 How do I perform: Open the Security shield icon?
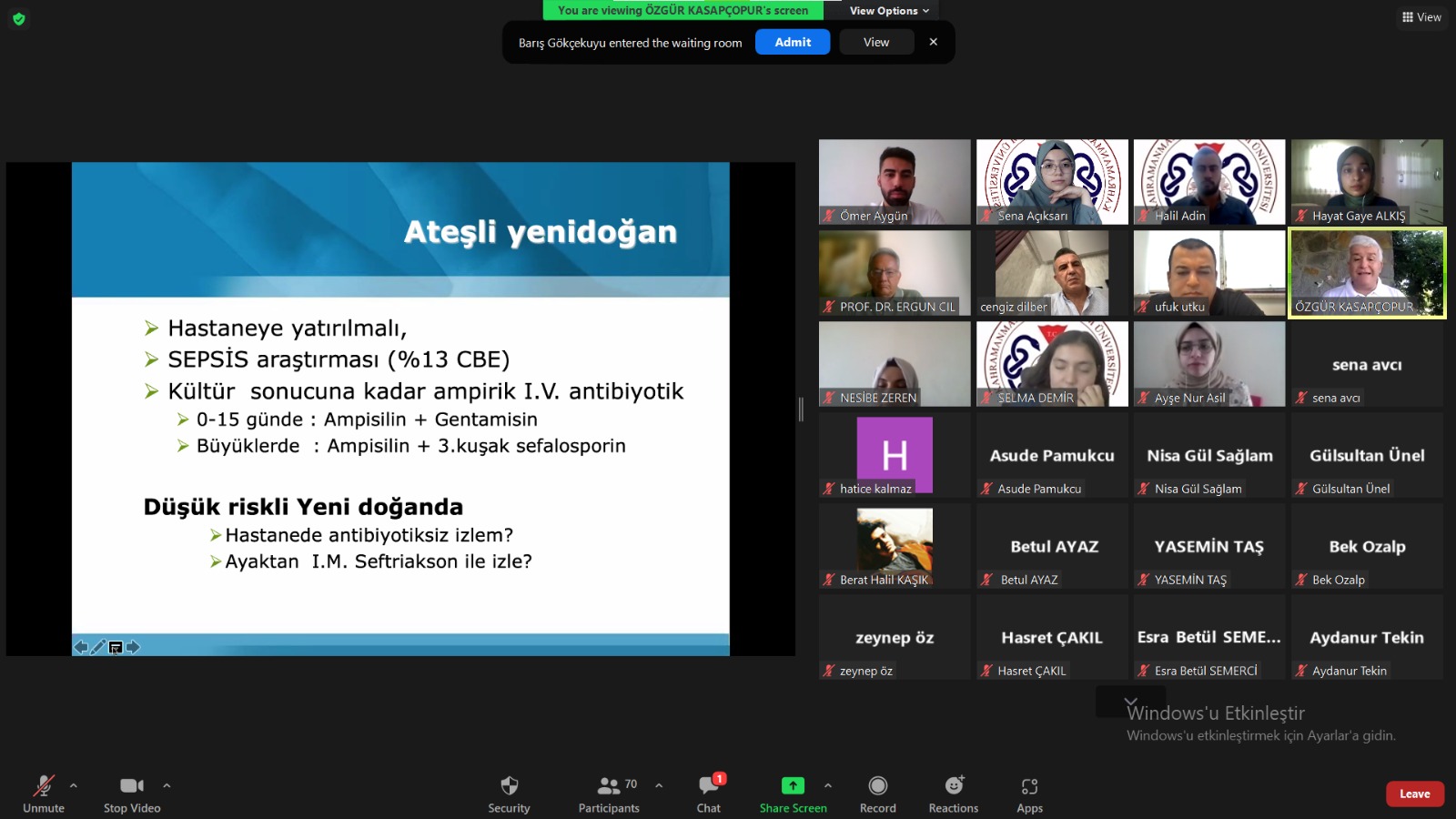coord(509,786)
